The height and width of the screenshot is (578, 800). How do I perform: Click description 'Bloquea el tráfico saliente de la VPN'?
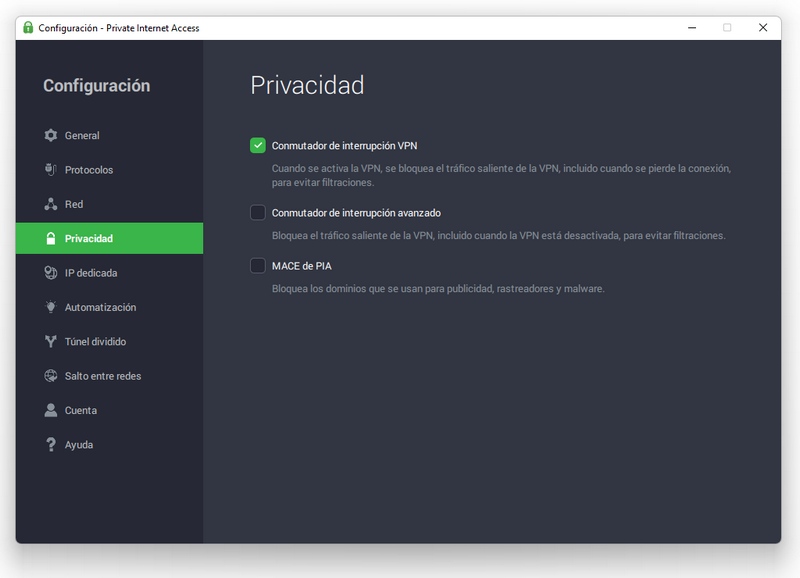pos(498,236)
